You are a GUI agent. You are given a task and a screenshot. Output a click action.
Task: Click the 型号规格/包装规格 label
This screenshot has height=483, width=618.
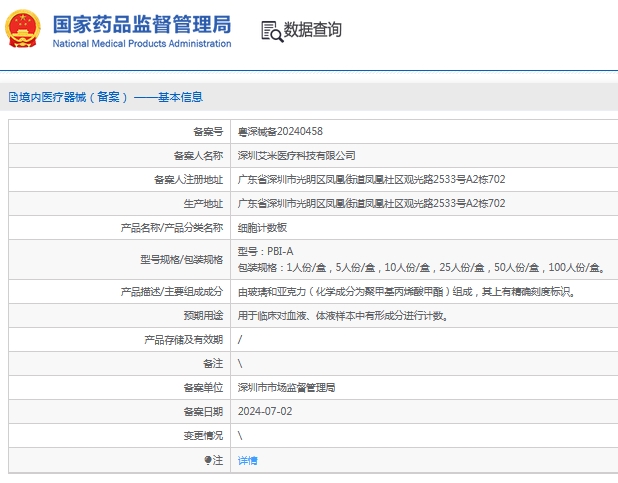tap(181, 259)
